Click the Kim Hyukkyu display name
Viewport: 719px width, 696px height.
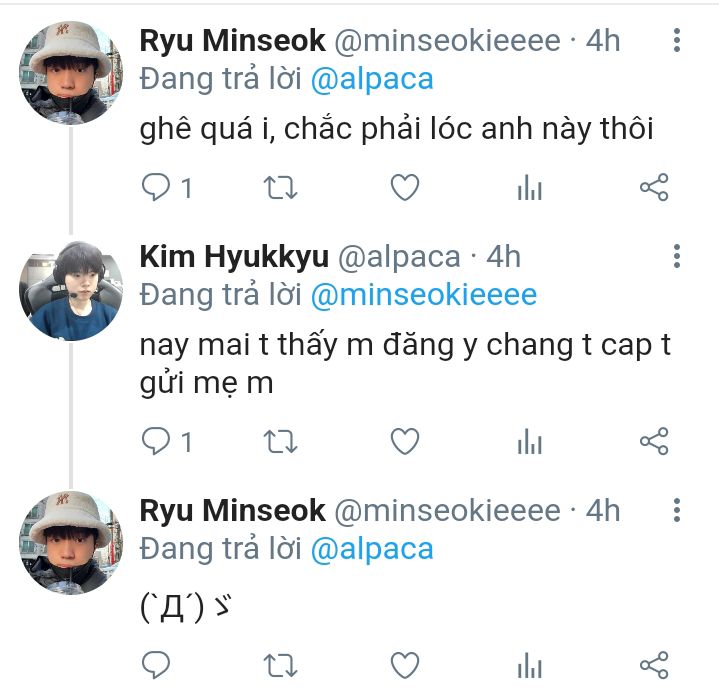pyautogui.click(x=233, y=257)
